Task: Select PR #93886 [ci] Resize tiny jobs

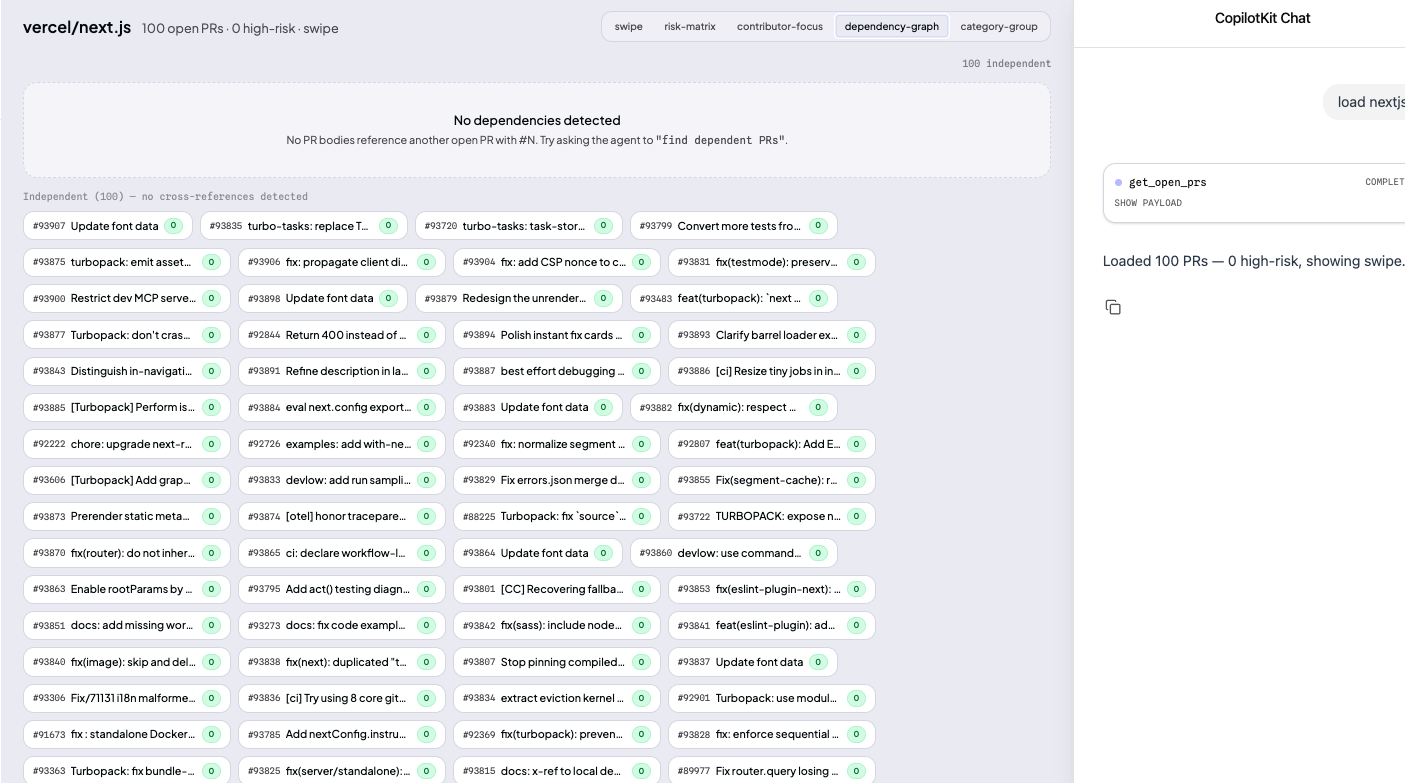Action: click(x=772, y=371)
